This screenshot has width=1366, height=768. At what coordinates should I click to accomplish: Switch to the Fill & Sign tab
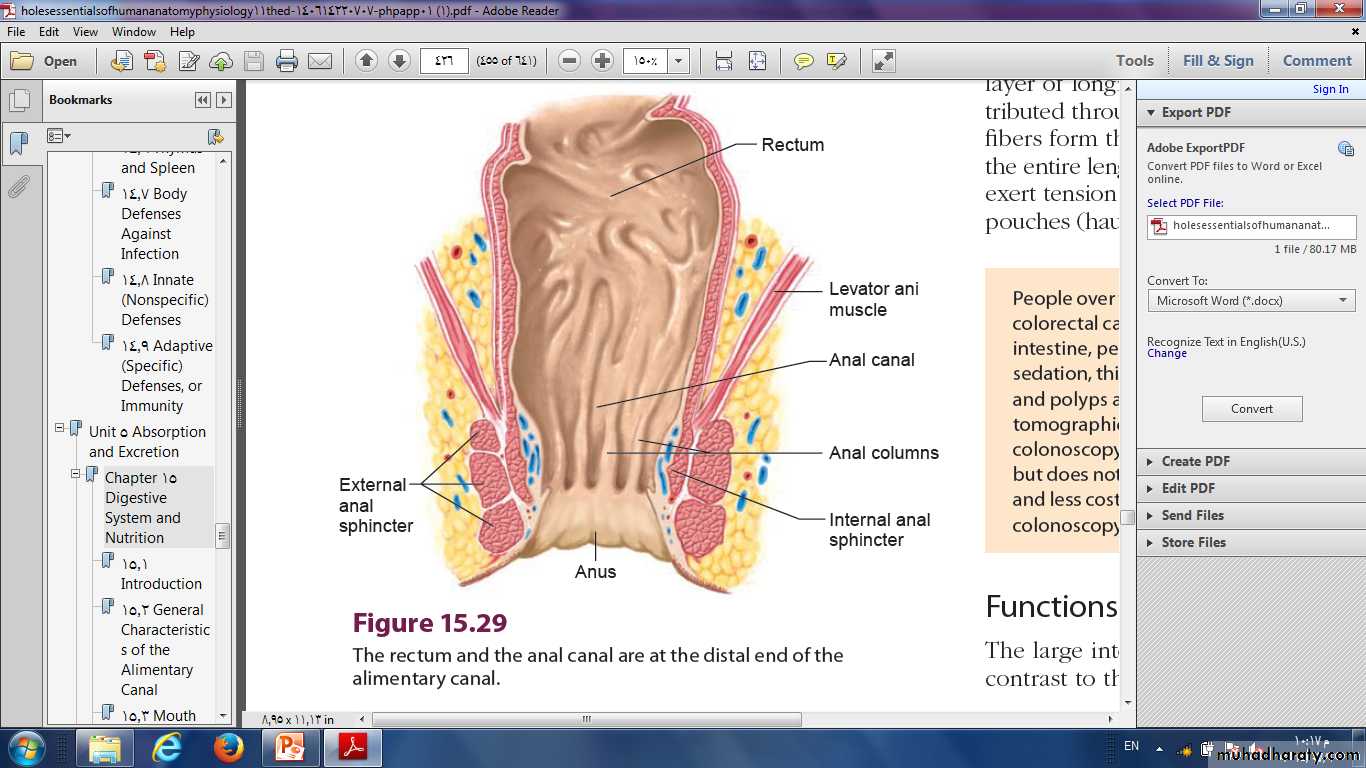(1218, 61)
